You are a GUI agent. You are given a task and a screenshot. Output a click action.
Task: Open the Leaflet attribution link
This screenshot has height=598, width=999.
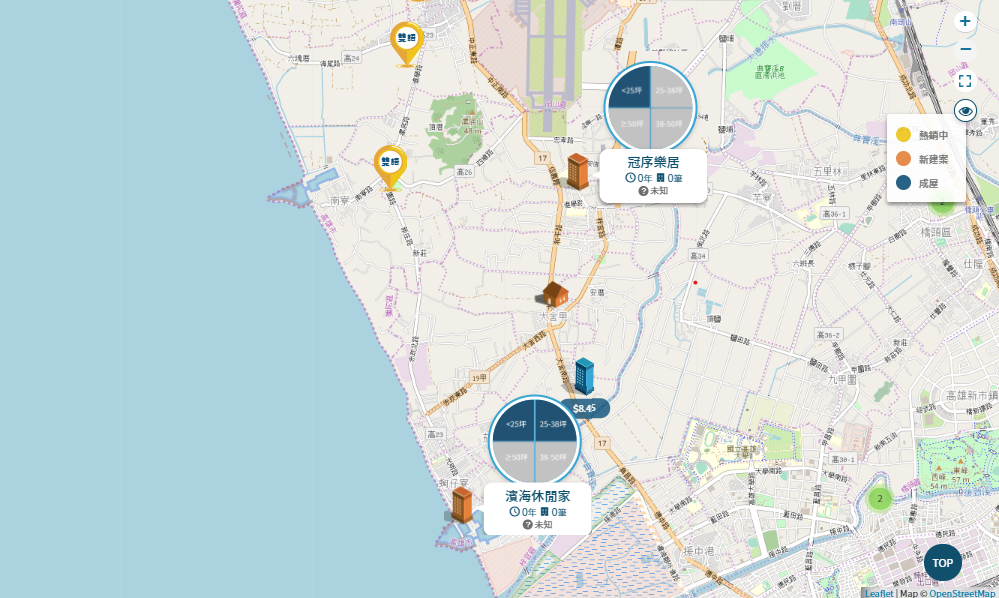tap(879, 593)
